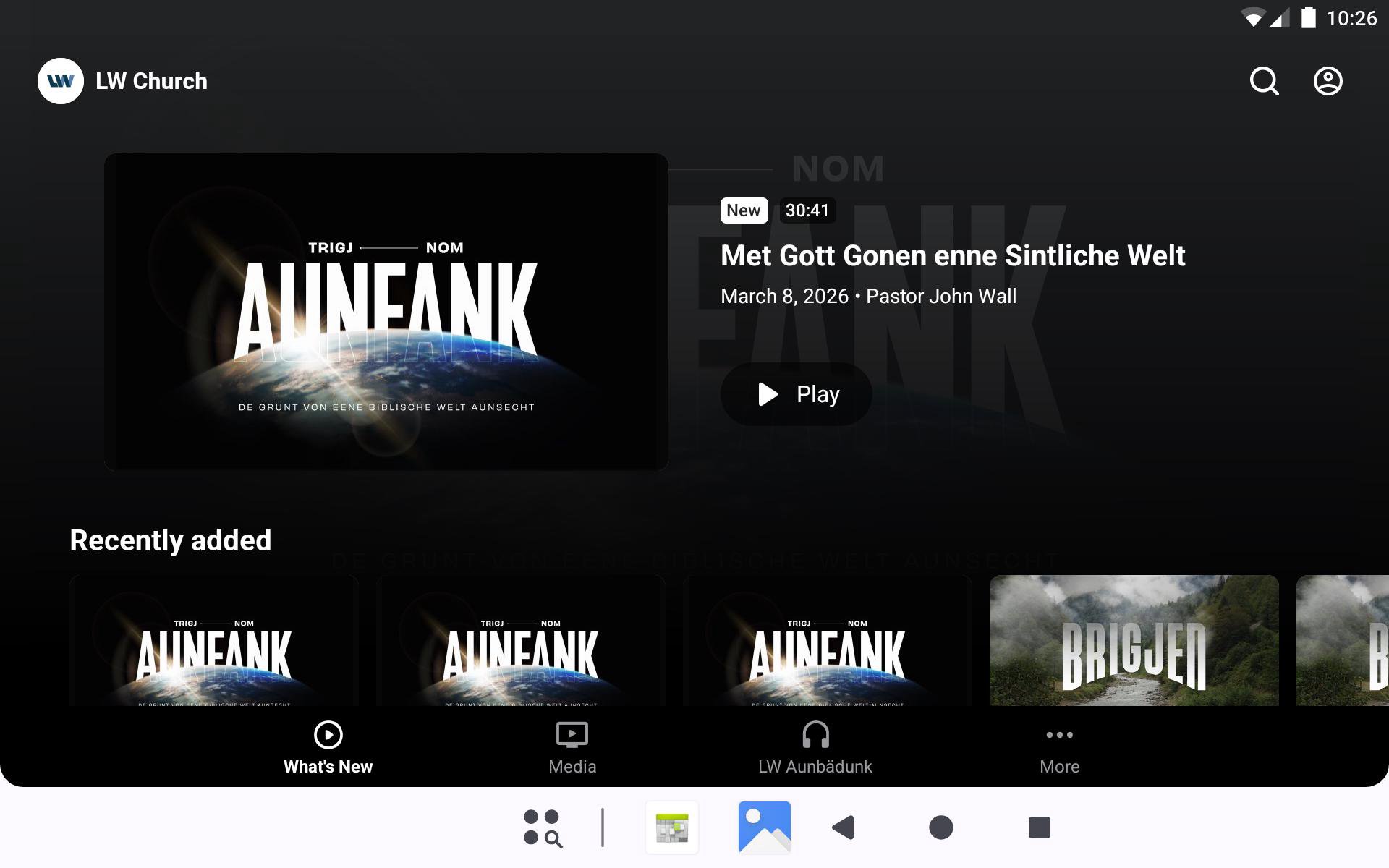1389x868 pixels.
Task: Select the What's New tab
Action: (x=328, y=748)
